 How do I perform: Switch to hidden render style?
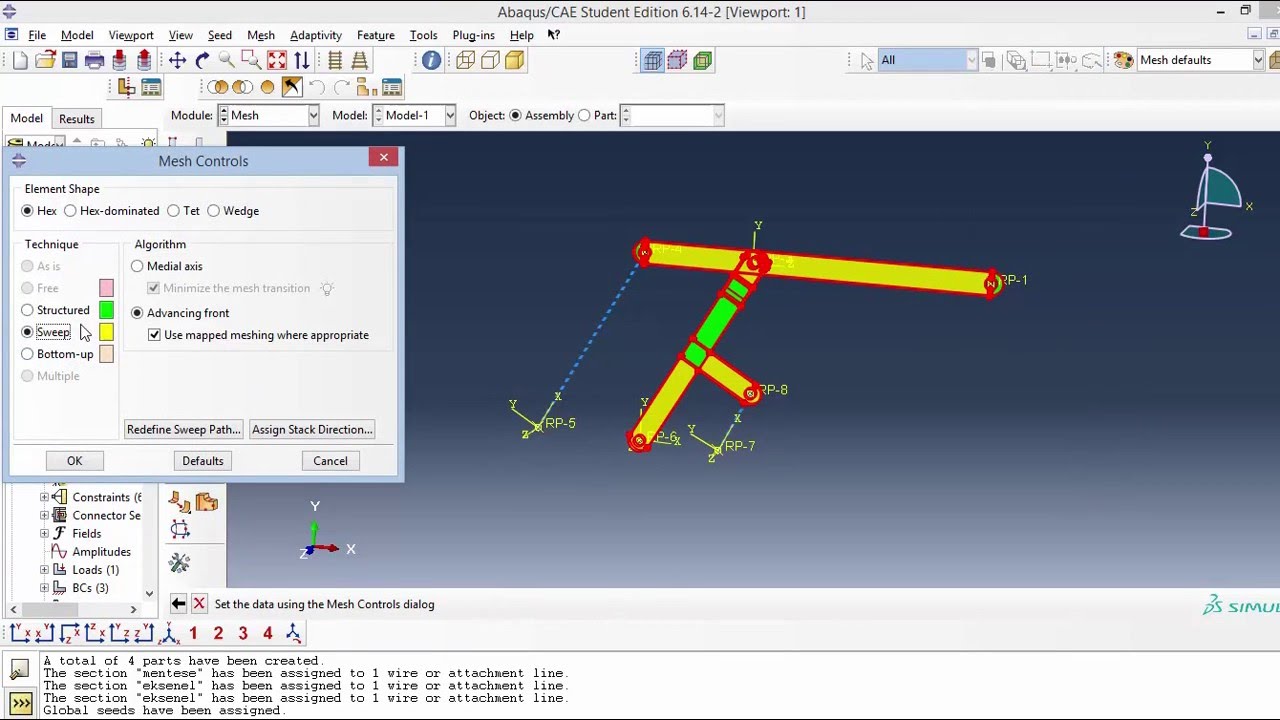(x=490, y=60)
